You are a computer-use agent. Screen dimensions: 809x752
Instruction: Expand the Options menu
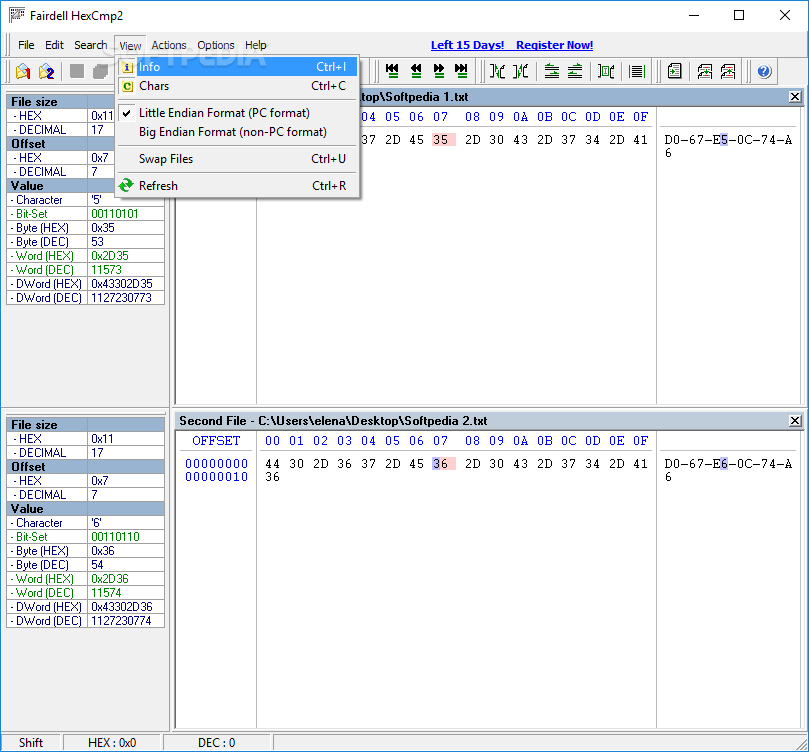215,45
